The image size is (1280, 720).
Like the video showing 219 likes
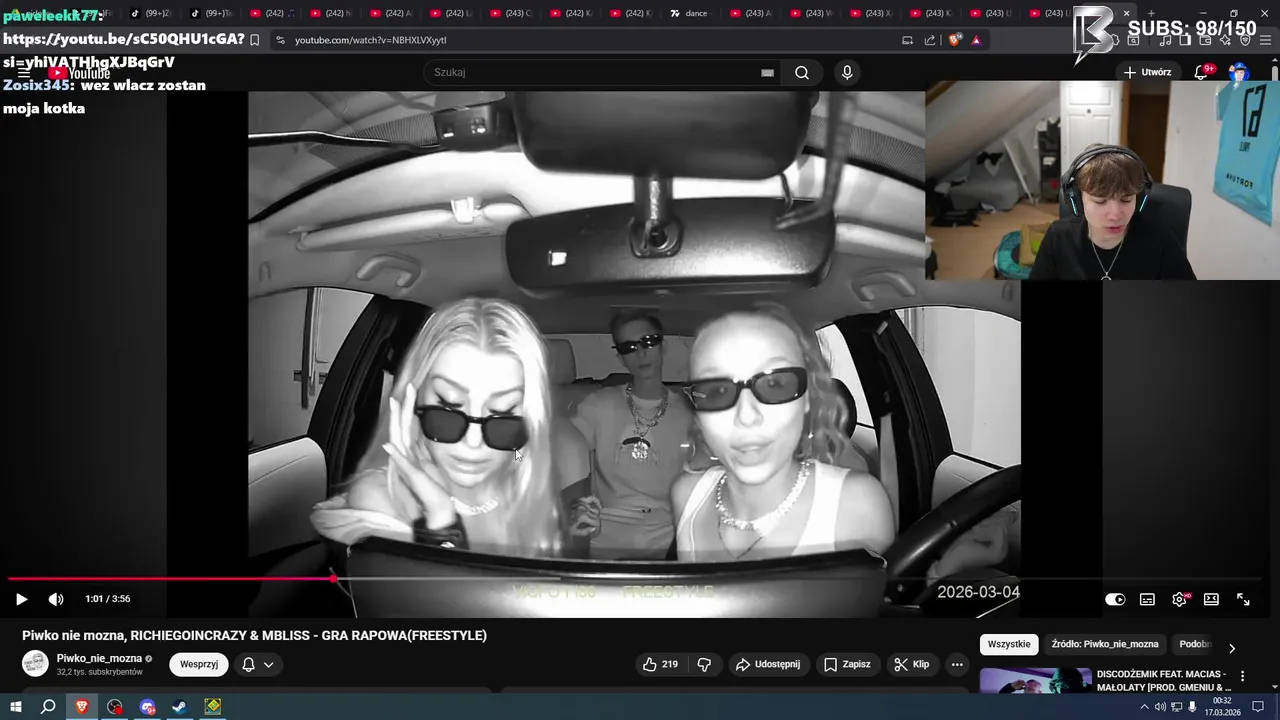(660, 664)
